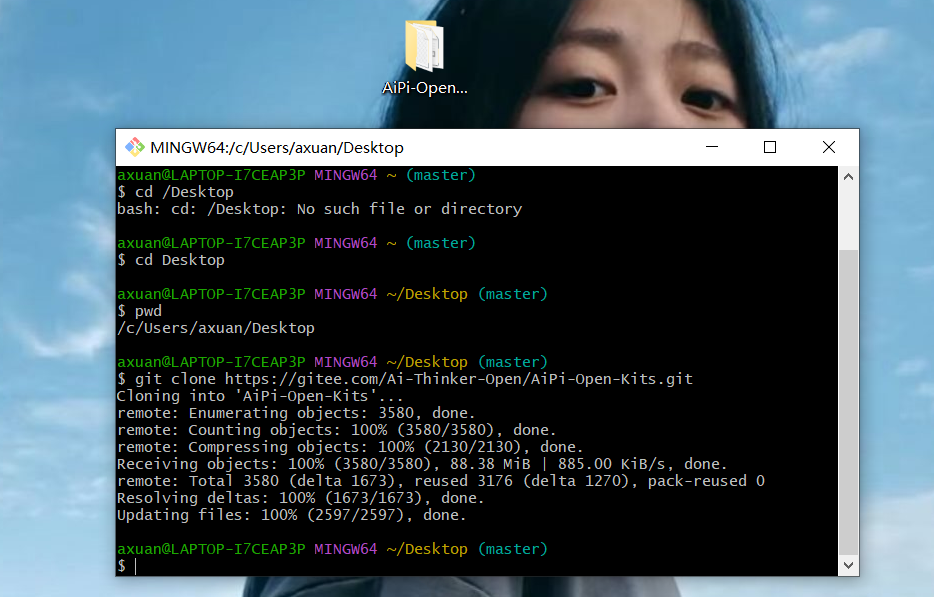Click the '$ cd Desktop' command line
This screenshot has width=934, height=597.
point(171,260)
